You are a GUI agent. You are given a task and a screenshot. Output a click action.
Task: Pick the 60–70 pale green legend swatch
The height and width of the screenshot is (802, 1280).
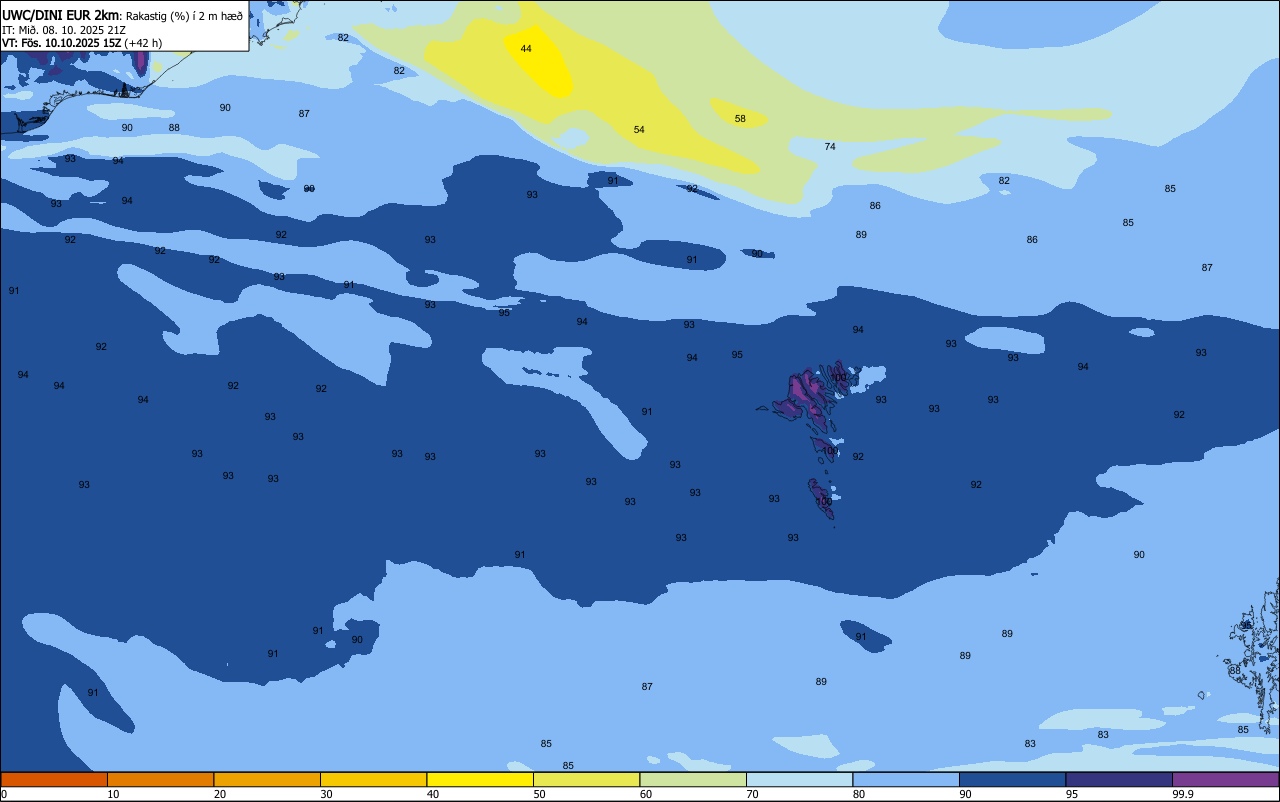tap(693, 779)
